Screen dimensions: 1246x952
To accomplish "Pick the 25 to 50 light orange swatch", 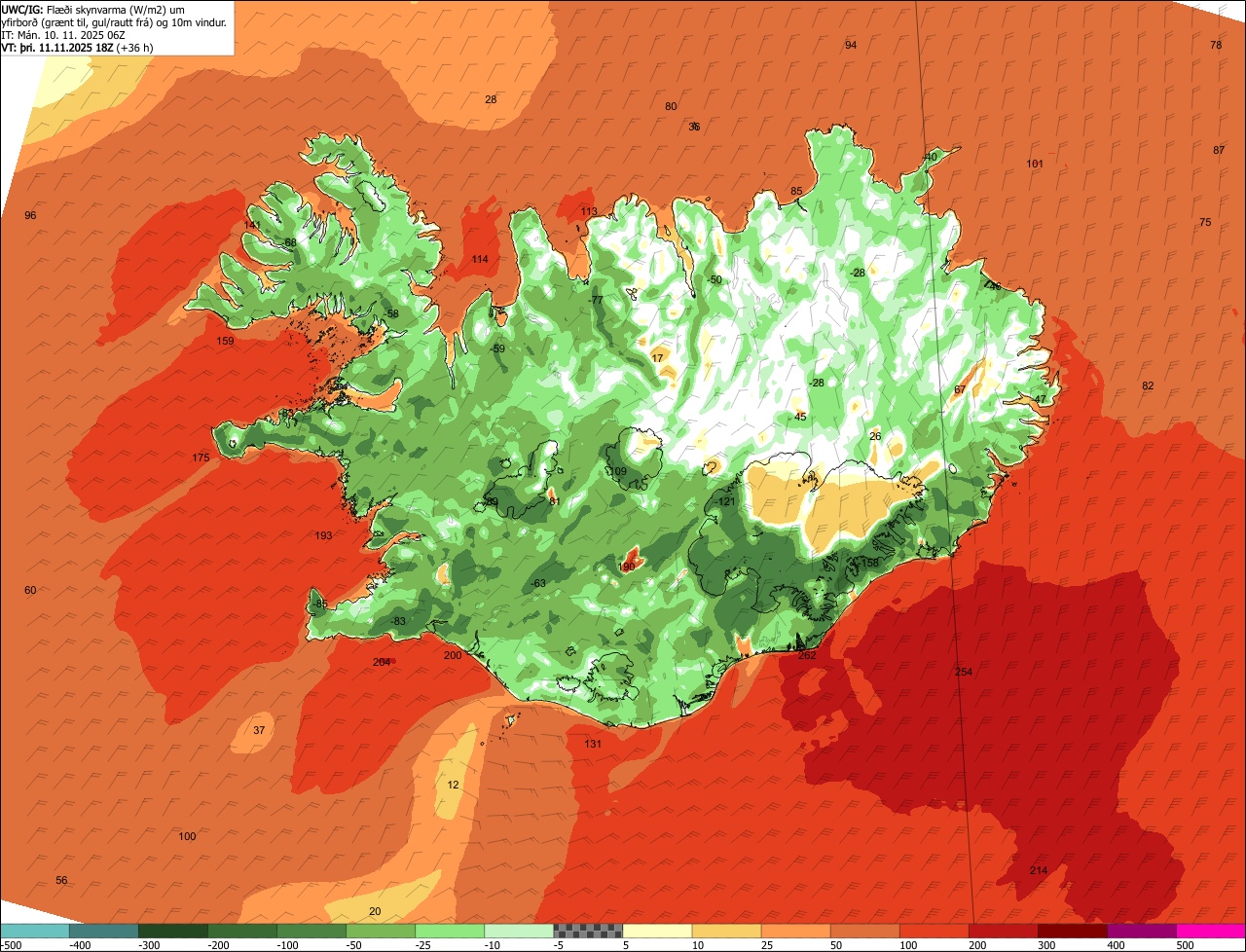I will (x=795, y=930).
